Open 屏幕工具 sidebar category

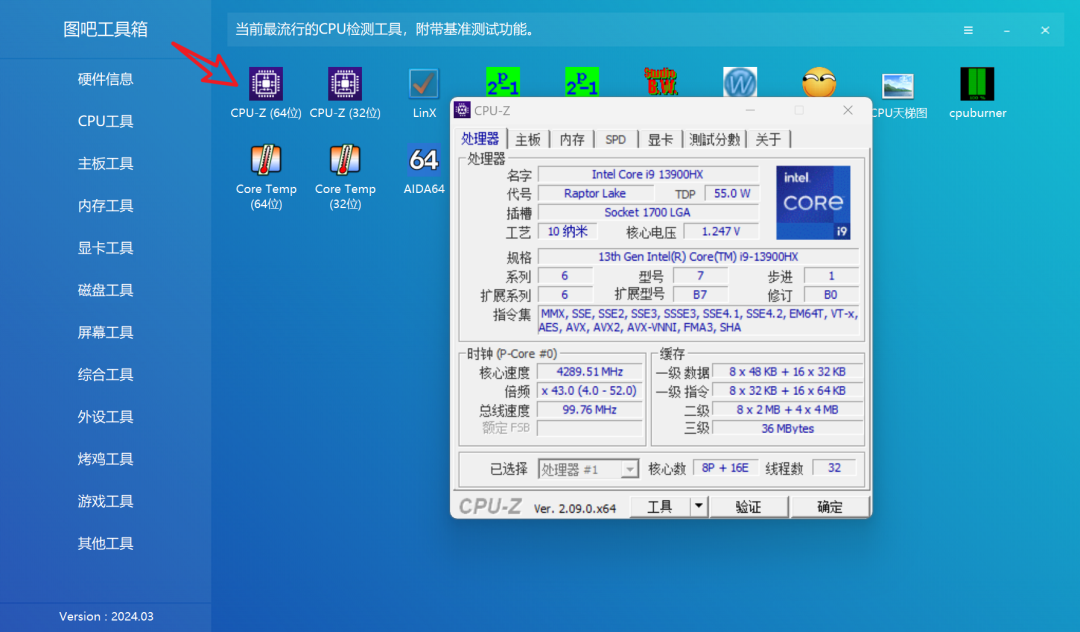(x=105, y=333)
